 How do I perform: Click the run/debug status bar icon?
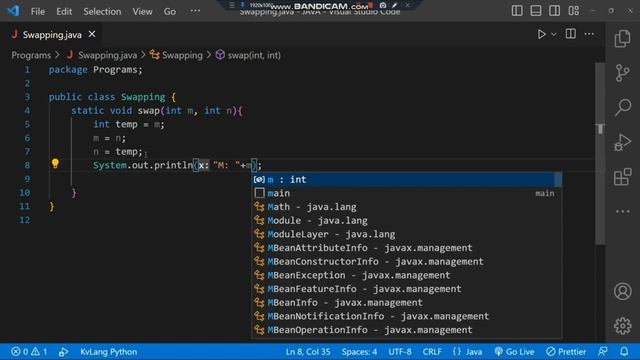(63, 351)
